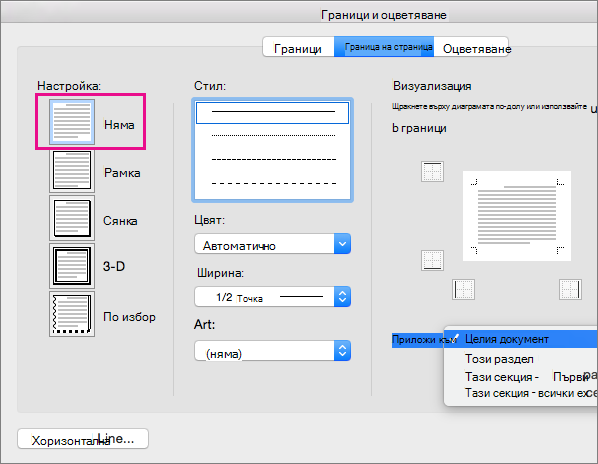
Task: Select the long-dash line style
Action: point(272,183)
